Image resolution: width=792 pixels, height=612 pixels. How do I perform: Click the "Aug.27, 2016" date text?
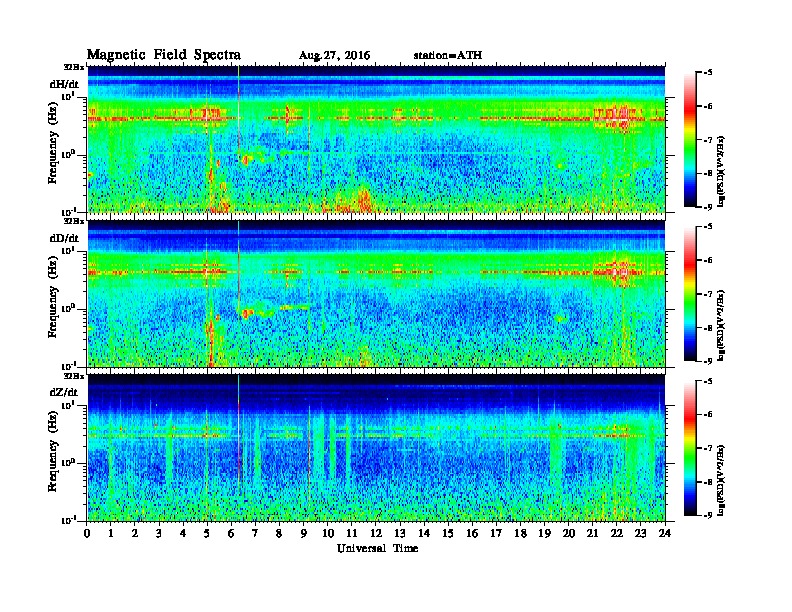coord(334,56)
